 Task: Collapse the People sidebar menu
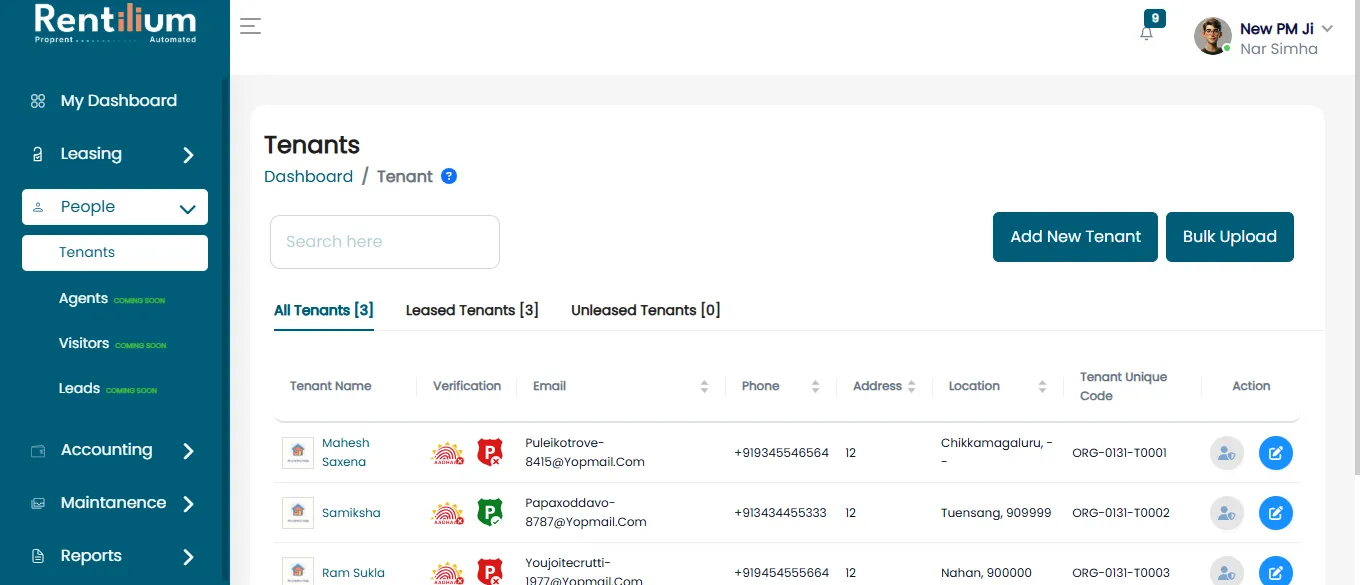pyautogui.click(x=115, y=207)
